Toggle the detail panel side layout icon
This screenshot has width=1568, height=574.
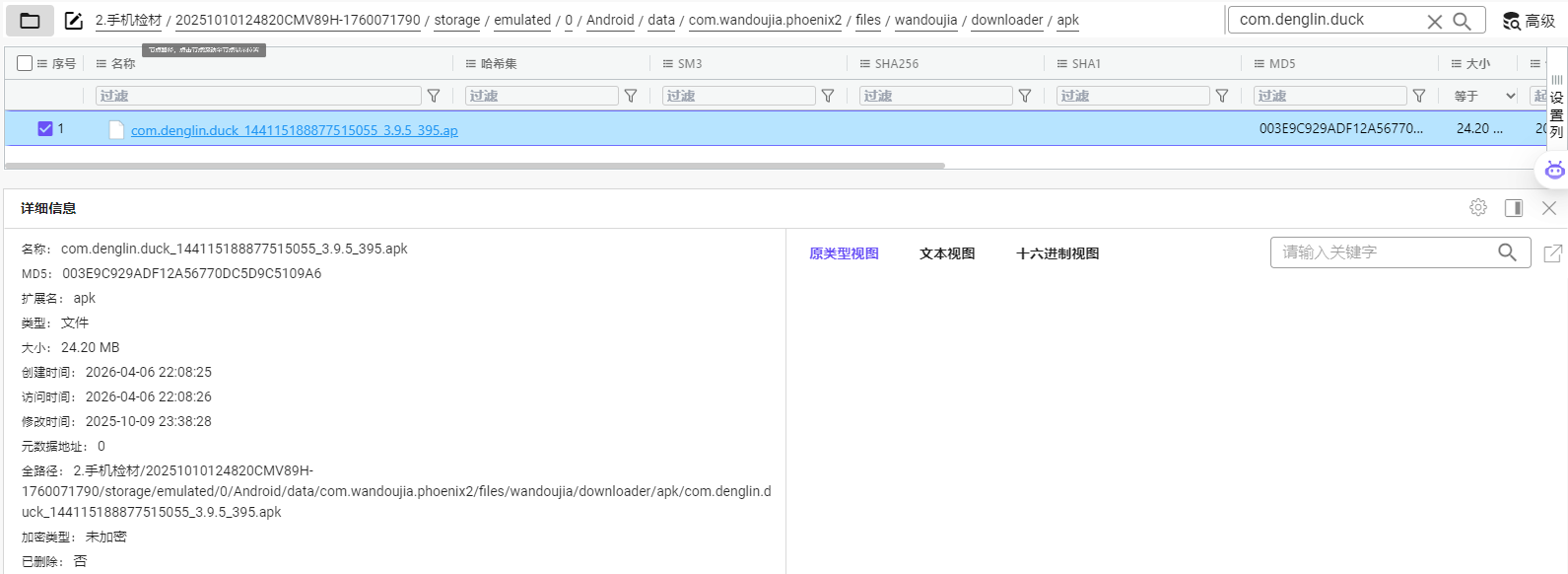[x=1514, y=207]
